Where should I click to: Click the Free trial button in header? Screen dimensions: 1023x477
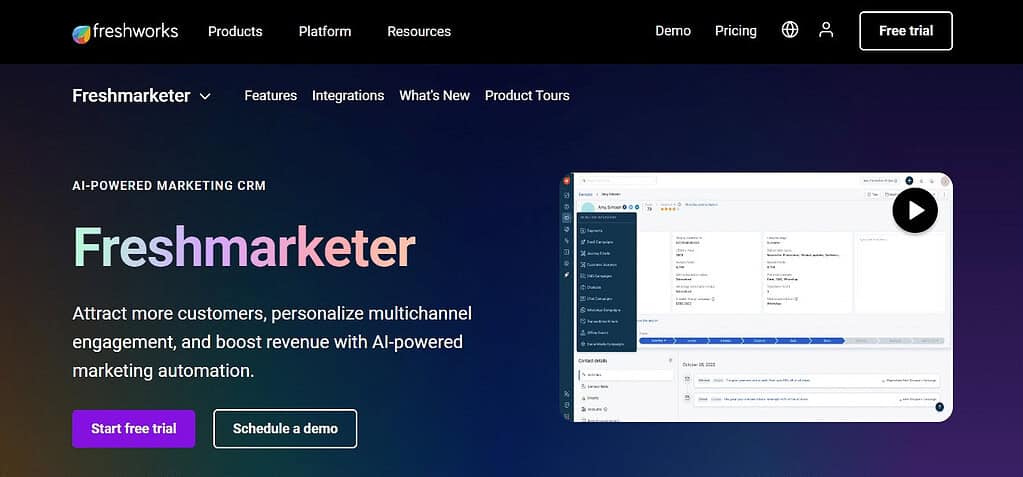click(906, 31)
